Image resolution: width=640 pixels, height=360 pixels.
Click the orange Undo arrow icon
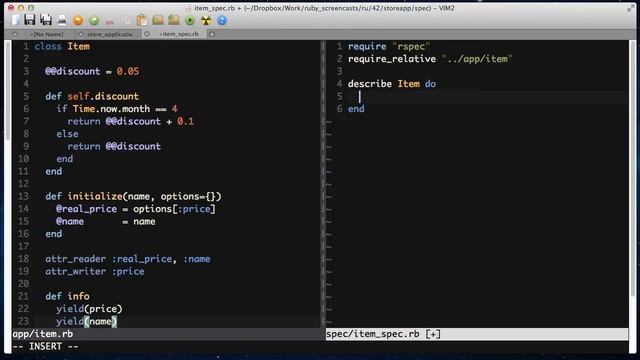click(78, 20)
